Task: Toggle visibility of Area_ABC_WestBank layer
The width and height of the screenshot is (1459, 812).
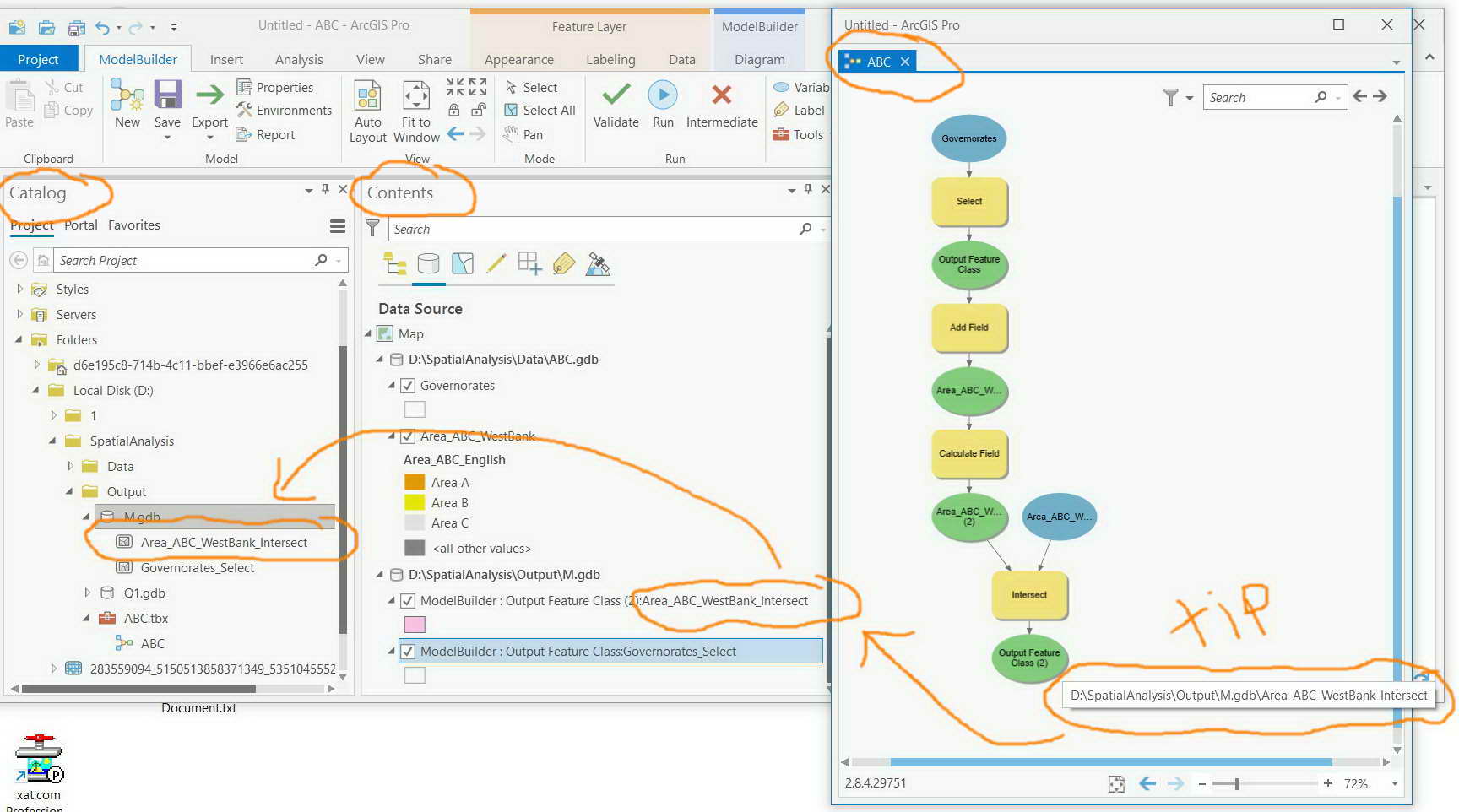Action: [407, 436]
